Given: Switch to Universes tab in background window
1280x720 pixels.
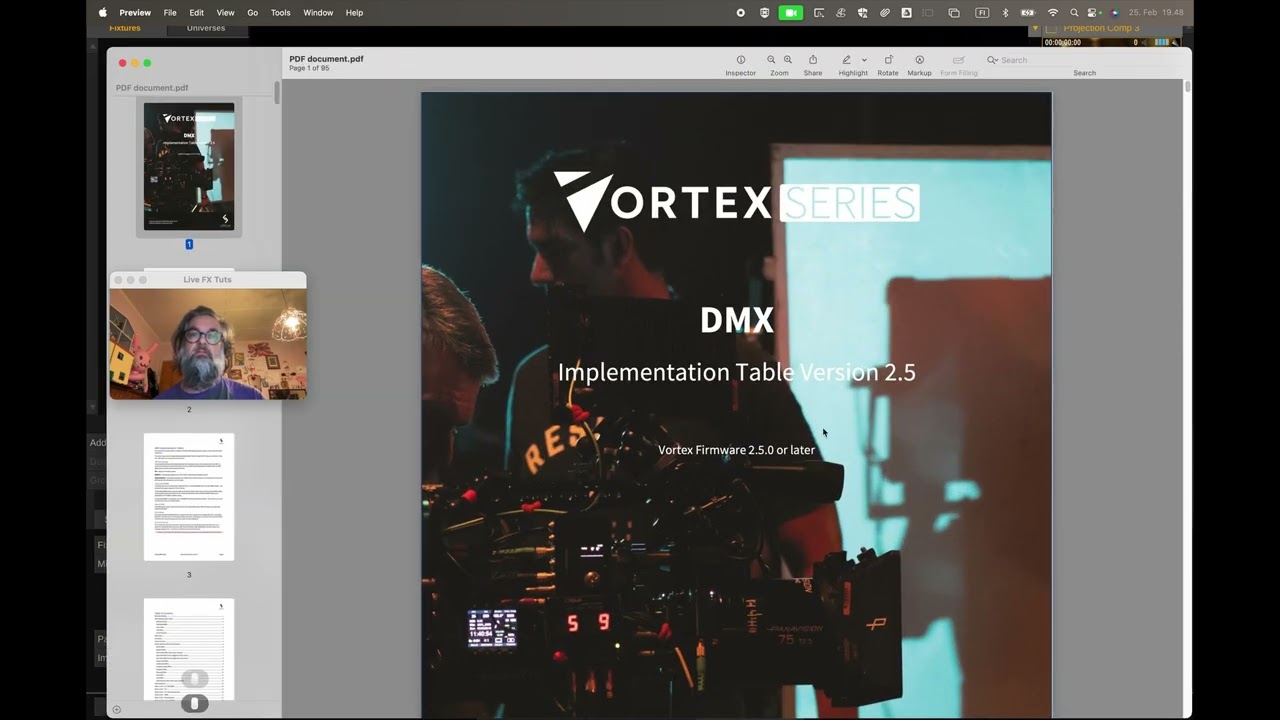Looking at the screenshot, I should pyautogui.click(x=206, y=28).
